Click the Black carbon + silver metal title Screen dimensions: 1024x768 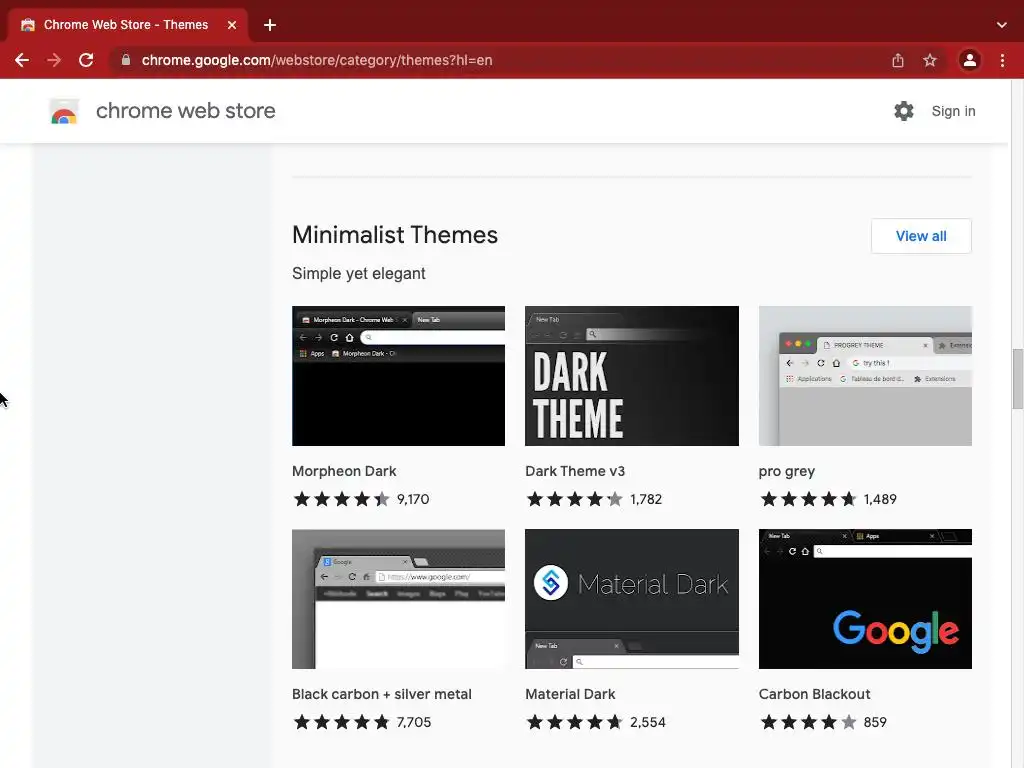coord(381,694)
